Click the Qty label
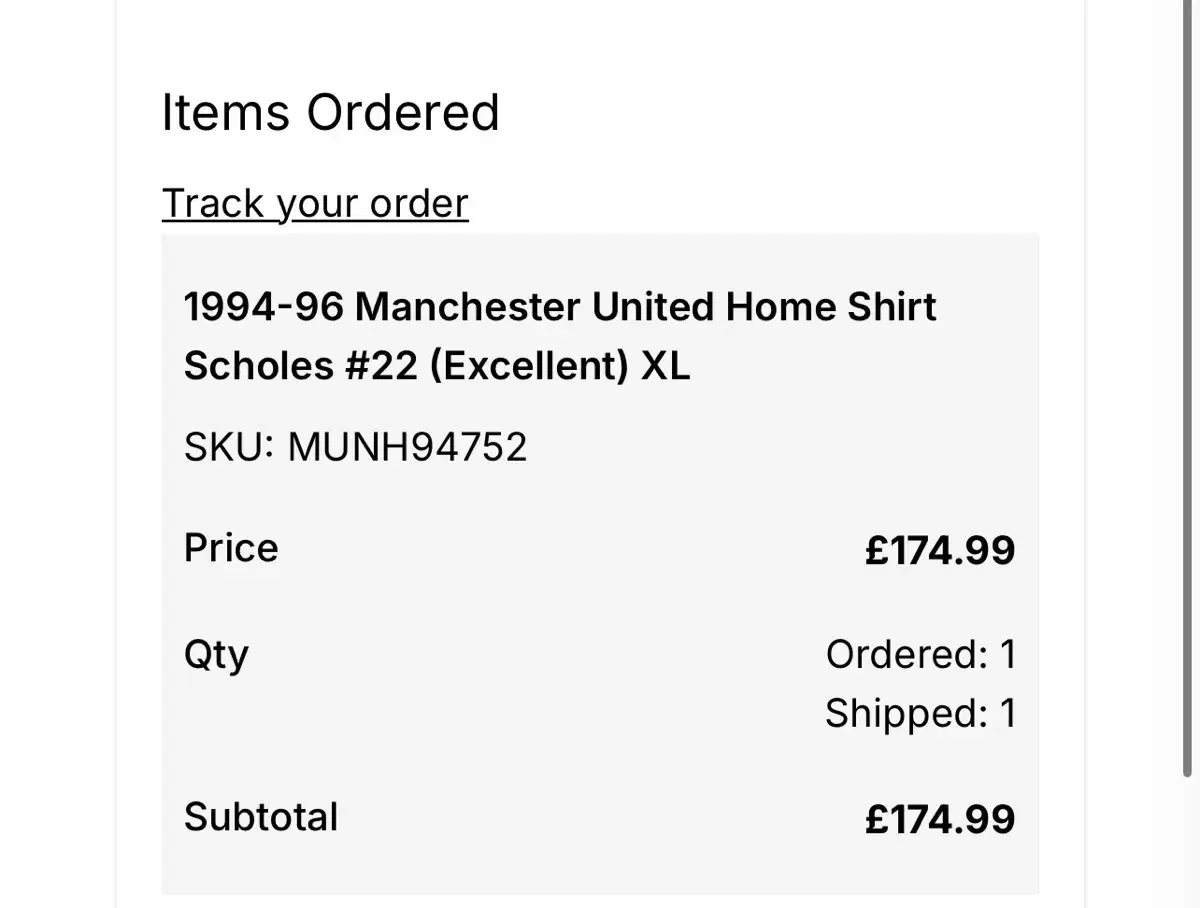Viewport: 1200px width, 908px height. (216, 656)
